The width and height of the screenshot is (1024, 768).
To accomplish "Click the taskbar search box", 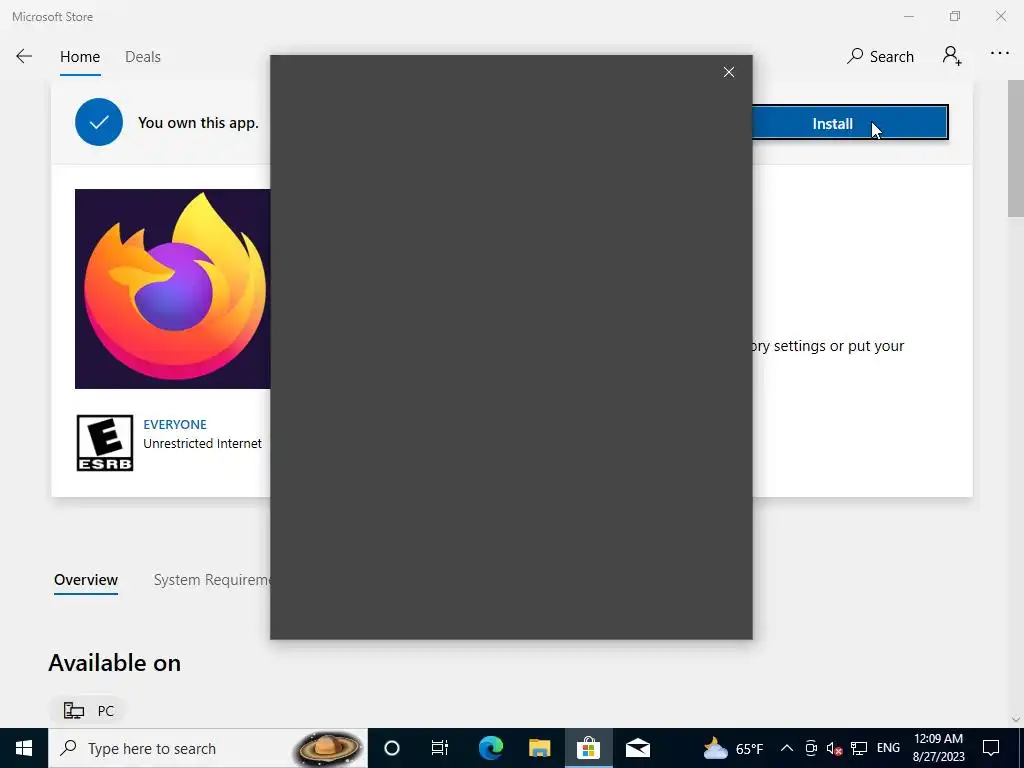I will pyautogui.click(x=208, y=748).
